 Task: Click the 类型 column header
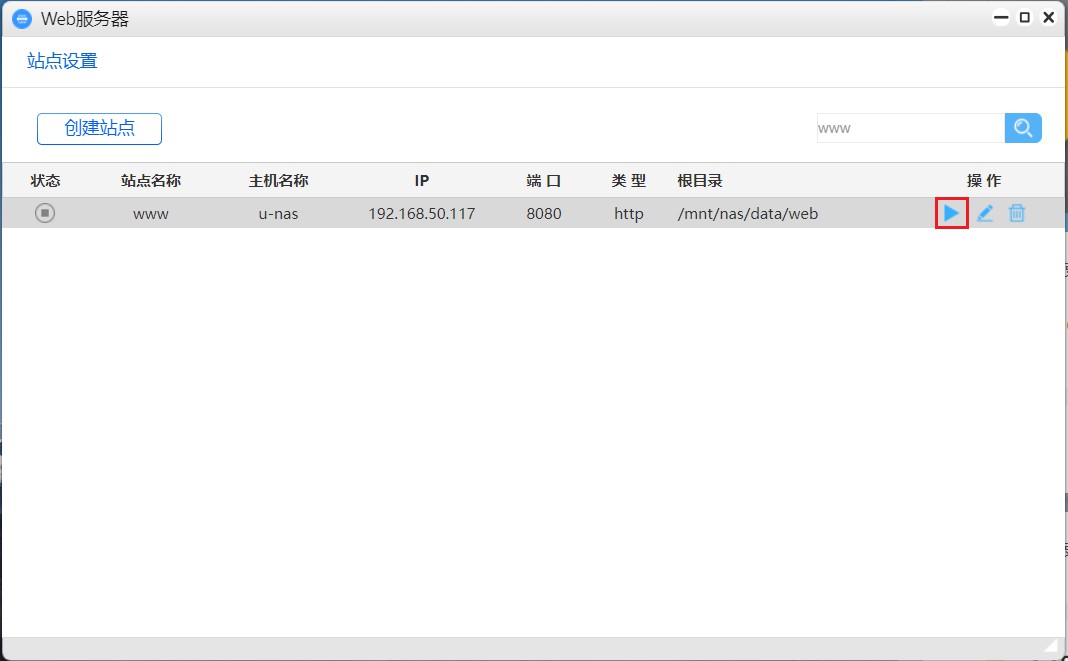click(x=628, y=180)
